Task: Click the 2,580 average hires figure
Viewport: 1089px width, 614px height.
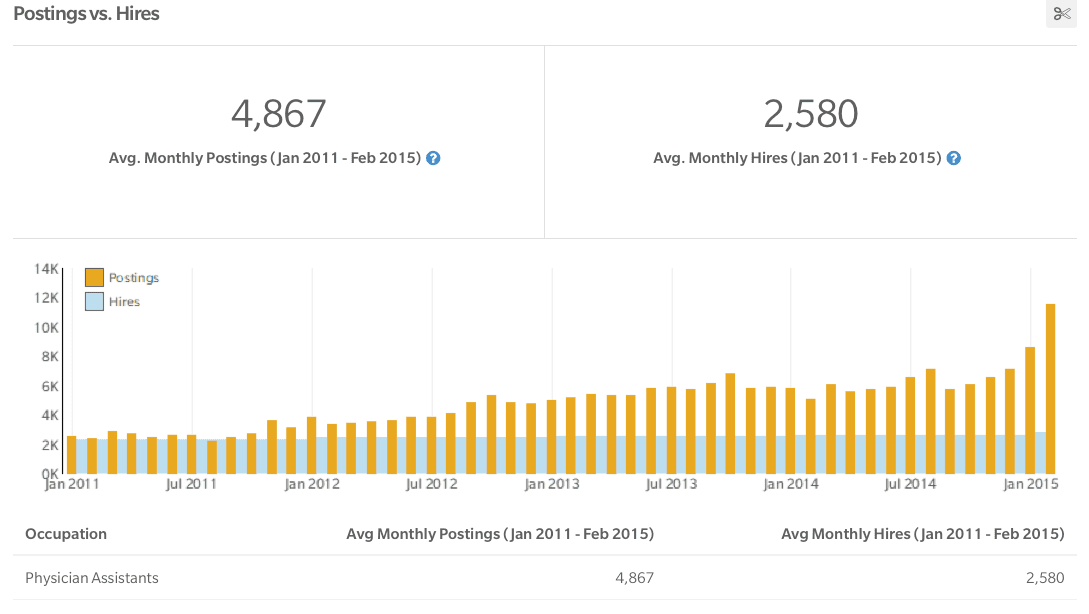Action: pos(810,113)
